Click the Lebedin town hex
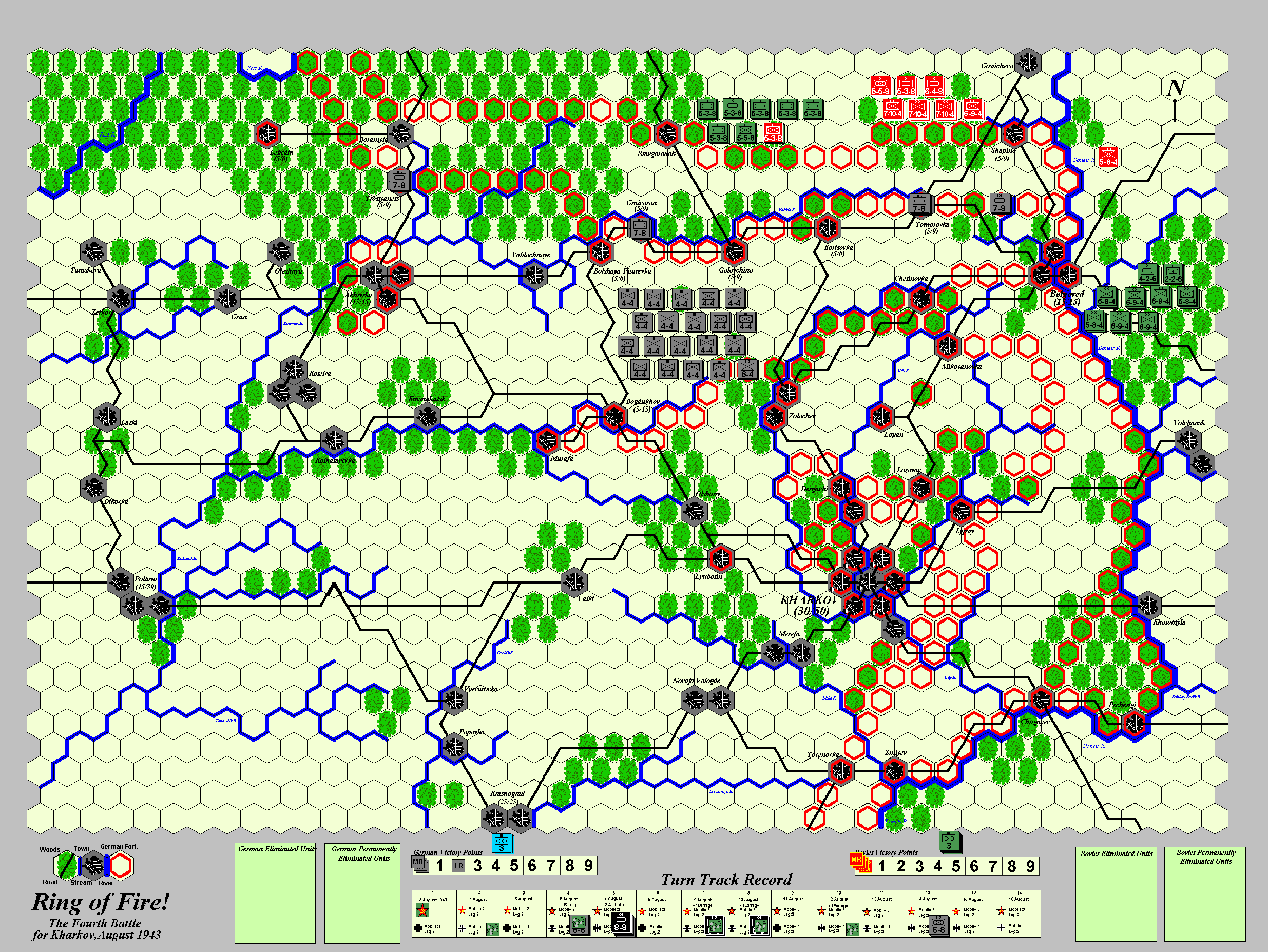1268x952 pixels. [266, 133]
